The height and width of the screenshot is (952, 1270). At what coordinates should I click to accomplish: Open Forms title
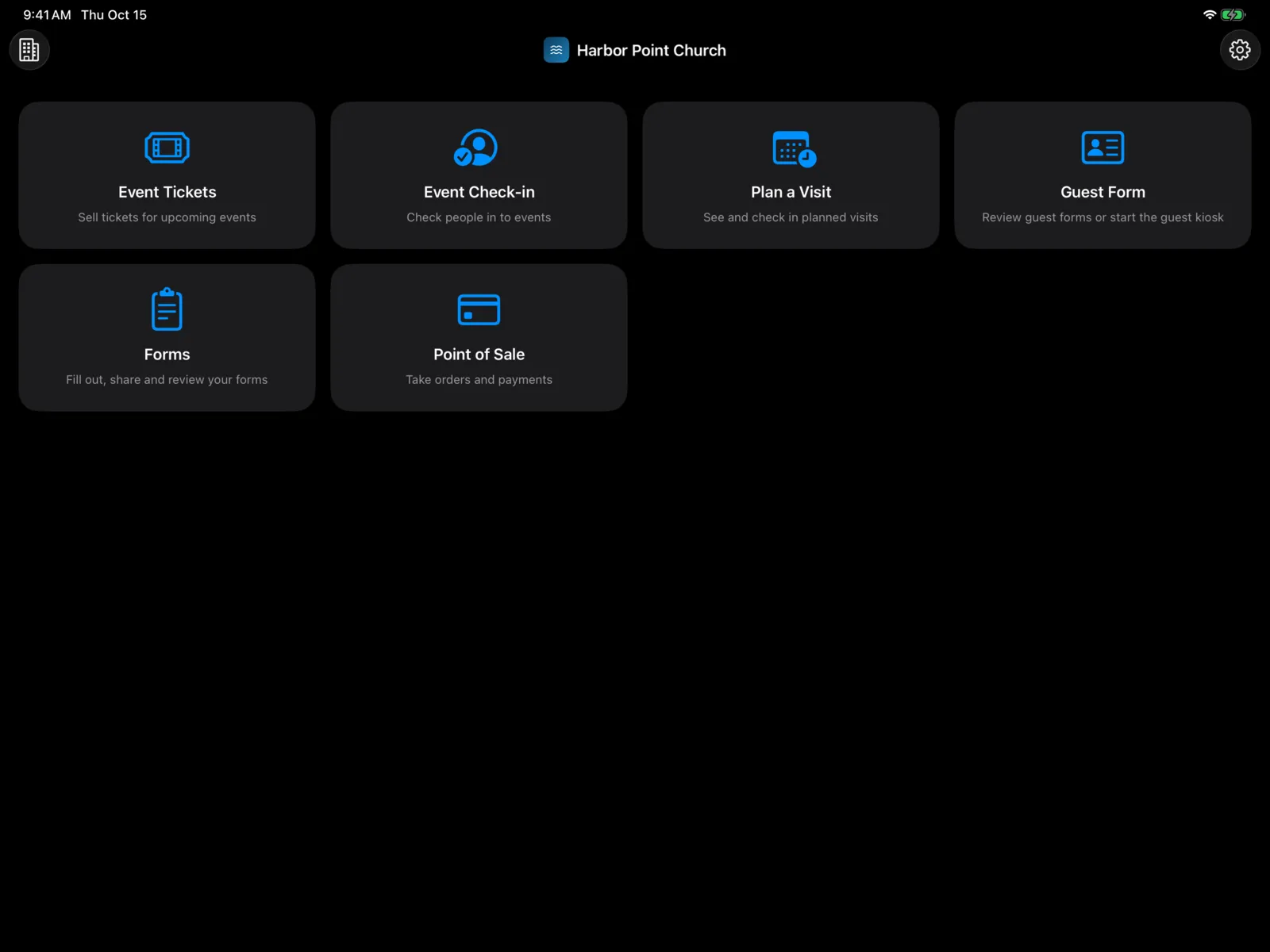coord(167,355)
